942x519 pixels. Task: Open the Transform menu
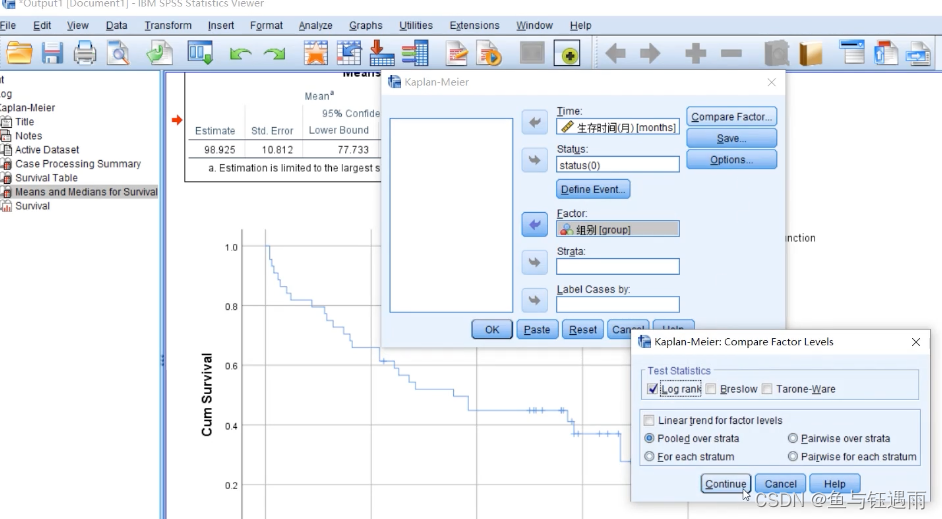[168, 25]
